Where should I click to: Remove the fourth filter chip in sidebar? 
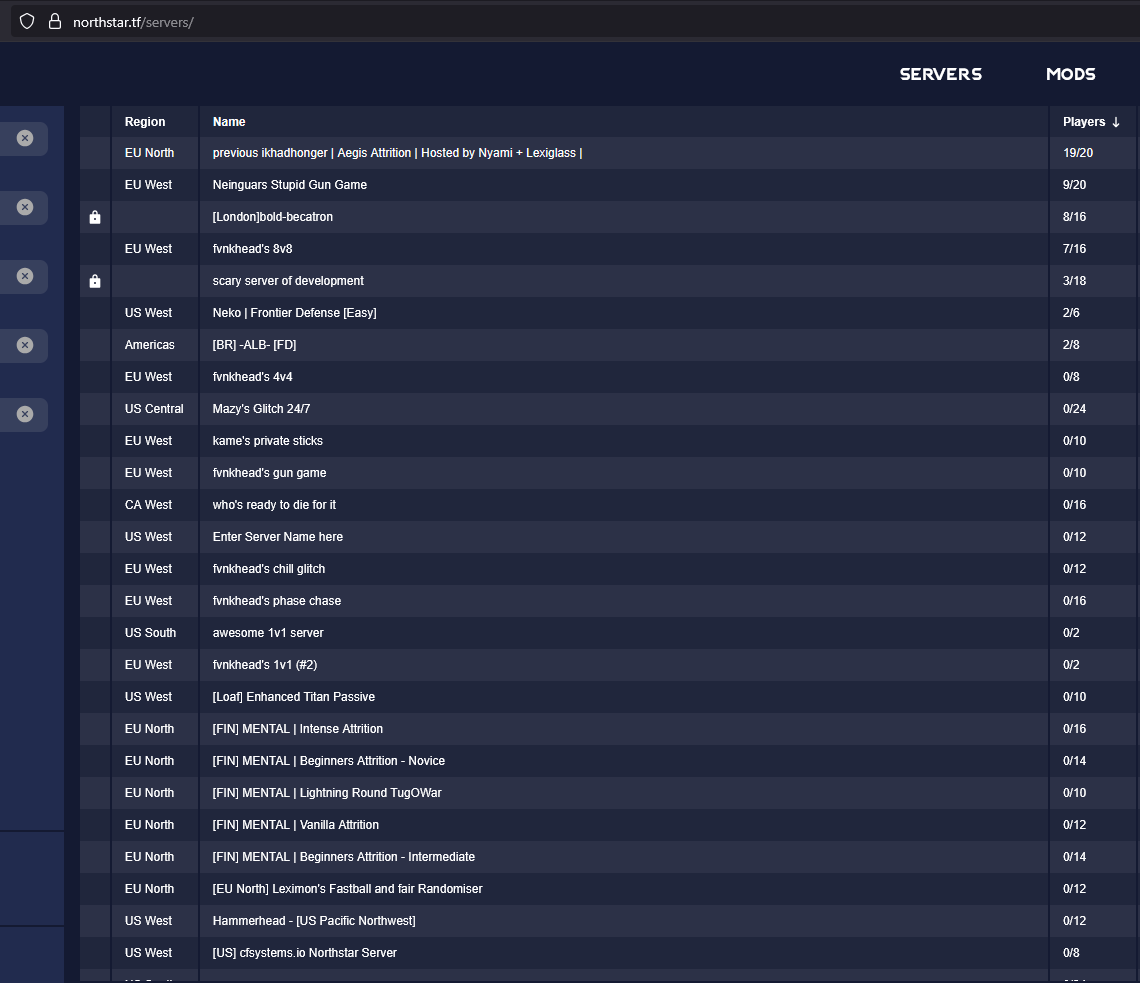pyautogui.click(x=25, y=345)
